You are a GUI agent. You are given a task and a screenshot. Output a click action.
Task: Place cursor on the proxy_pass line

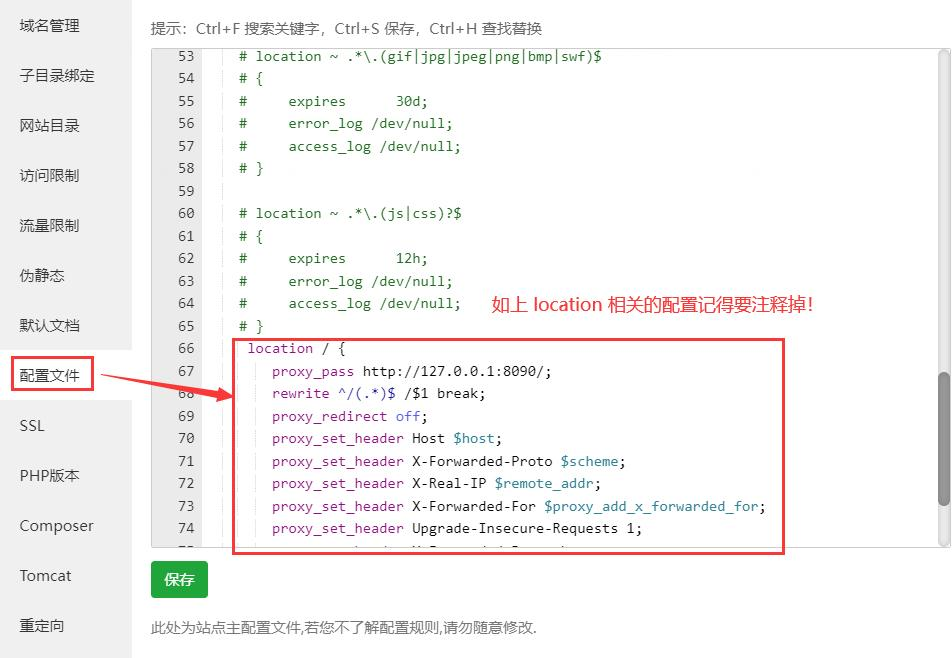pos(410,371)
